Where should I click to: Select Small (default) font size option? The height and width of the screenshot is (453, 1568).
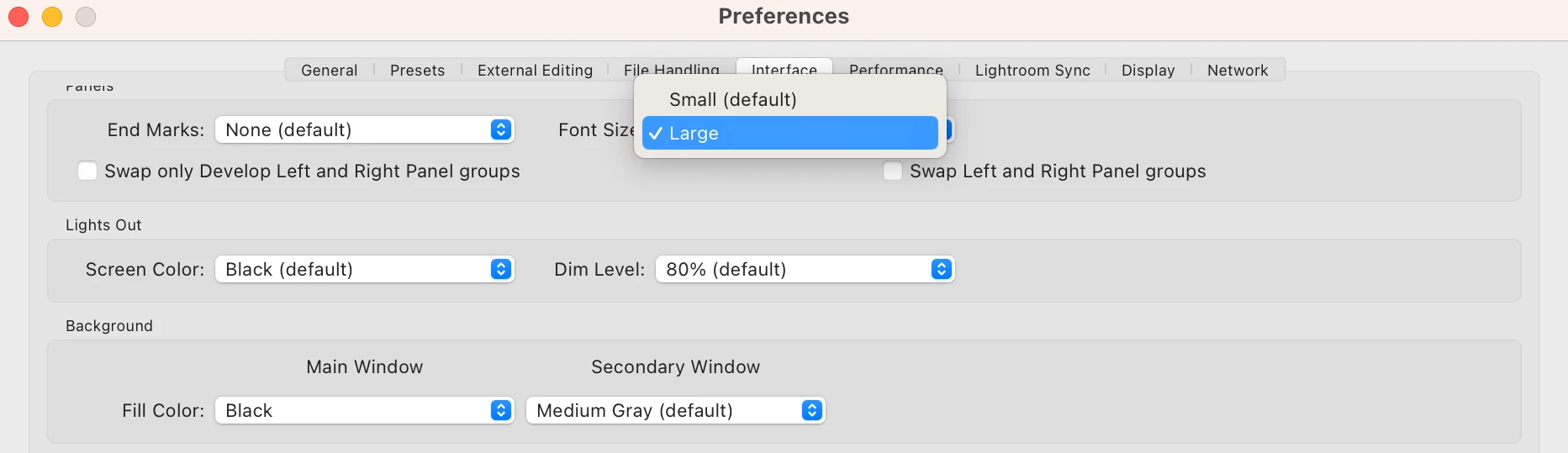[x=732, y=100]
